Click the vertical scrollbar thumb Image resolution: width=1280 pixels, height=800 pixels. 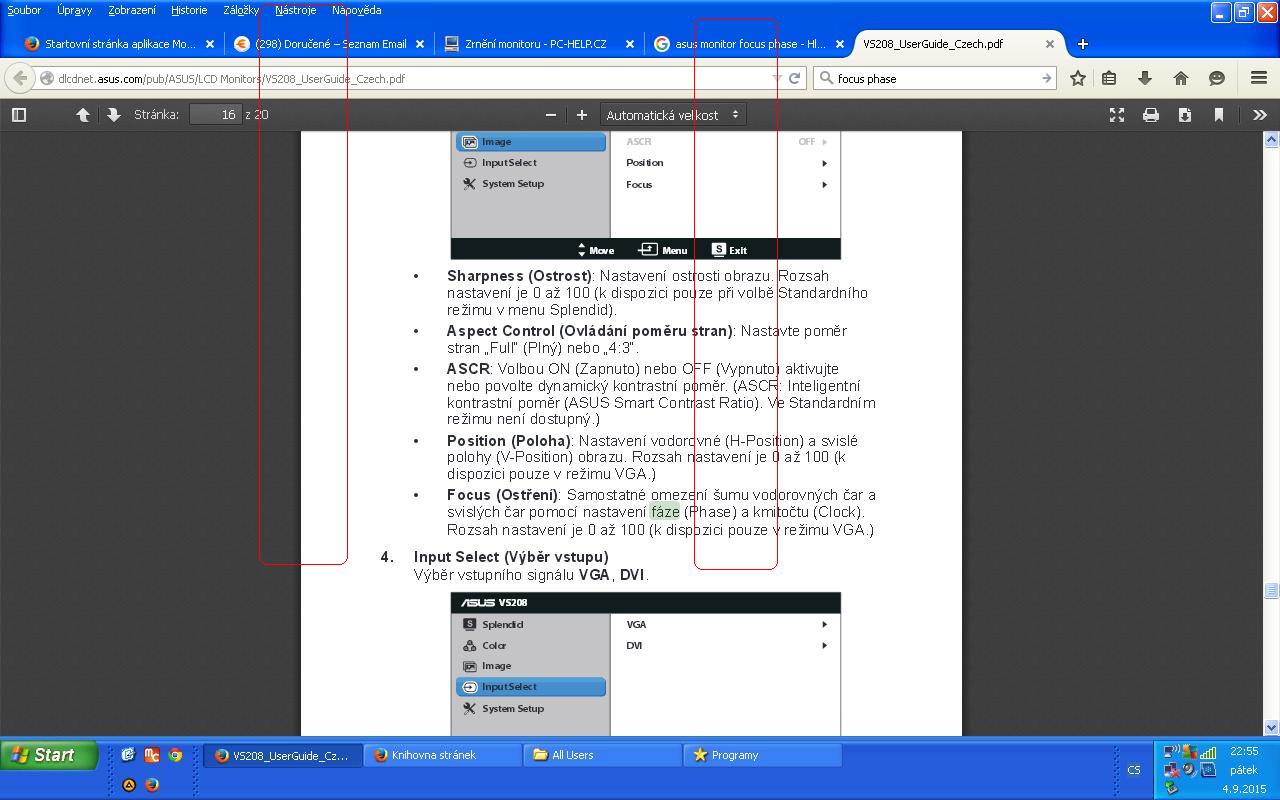tap(1272, 591)
